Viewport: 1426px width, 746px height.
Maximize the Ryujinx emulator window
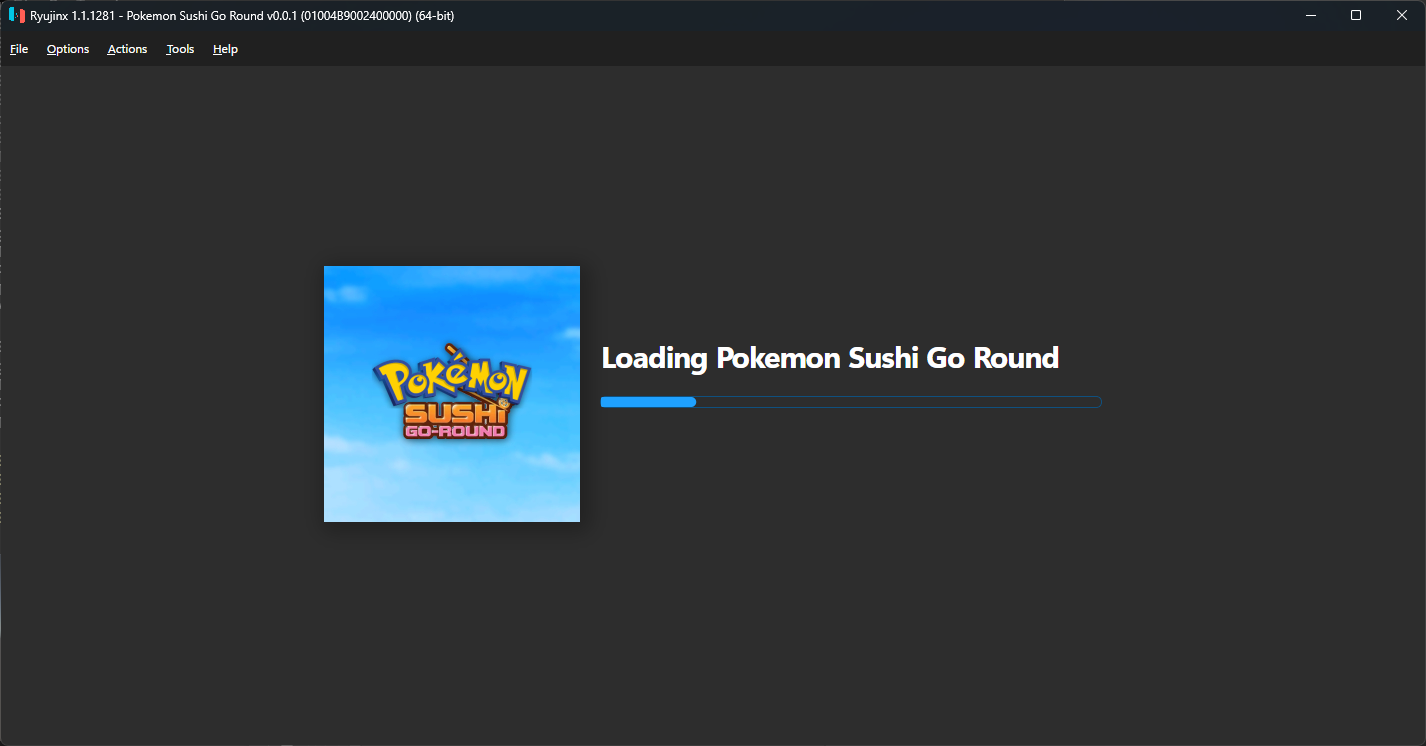coord(1356,15)
